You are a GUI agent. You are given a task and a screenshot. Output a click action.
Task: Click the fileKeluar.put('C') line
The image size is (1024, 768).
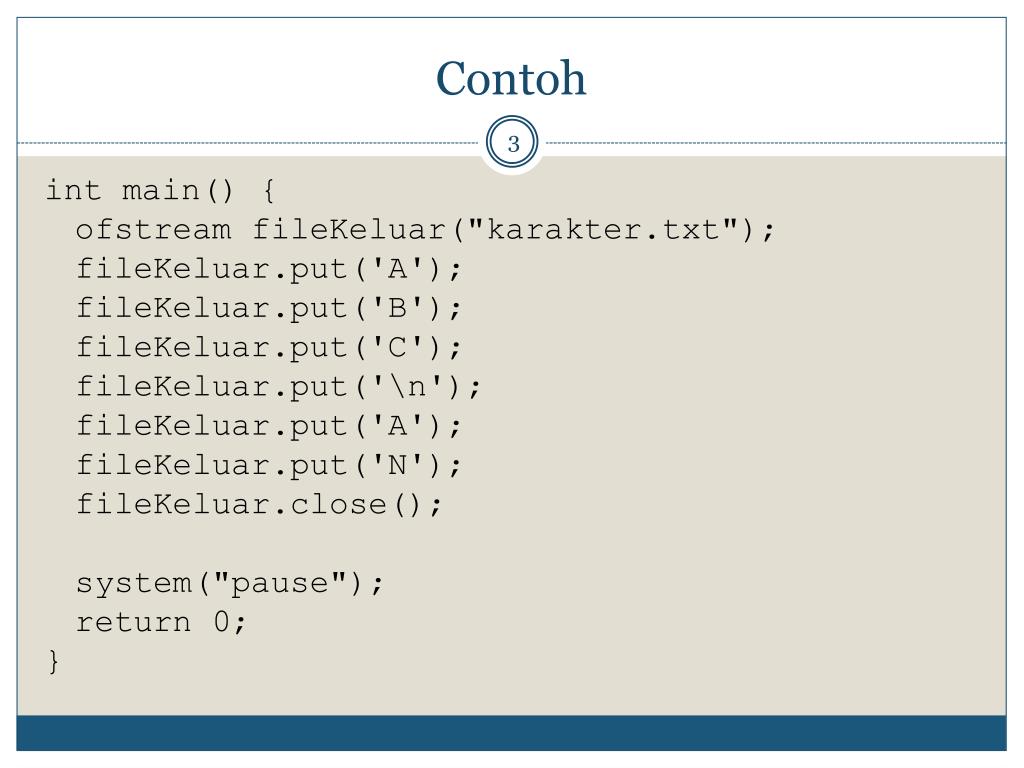click(x=269, y=347)
